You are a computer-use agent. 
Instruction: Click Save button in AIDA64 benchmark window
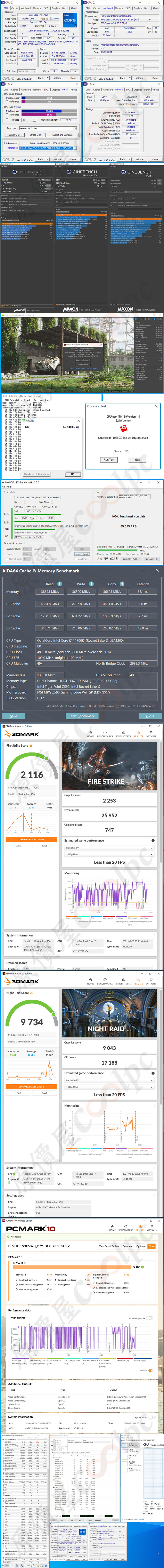[13, 716]
